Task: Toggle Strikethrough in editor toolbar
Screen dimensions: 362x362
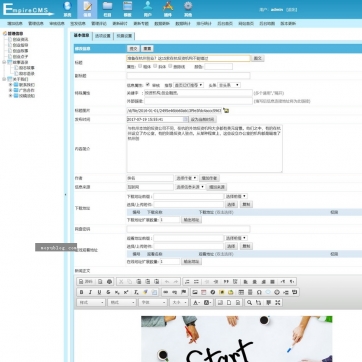Action: point(108,292)
